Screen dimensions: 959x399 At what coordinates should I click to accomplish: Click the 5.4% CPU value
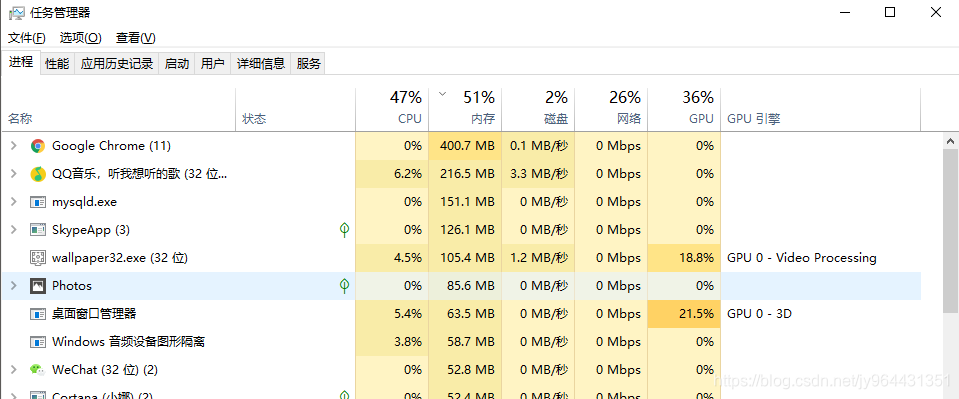pos(408,314)
